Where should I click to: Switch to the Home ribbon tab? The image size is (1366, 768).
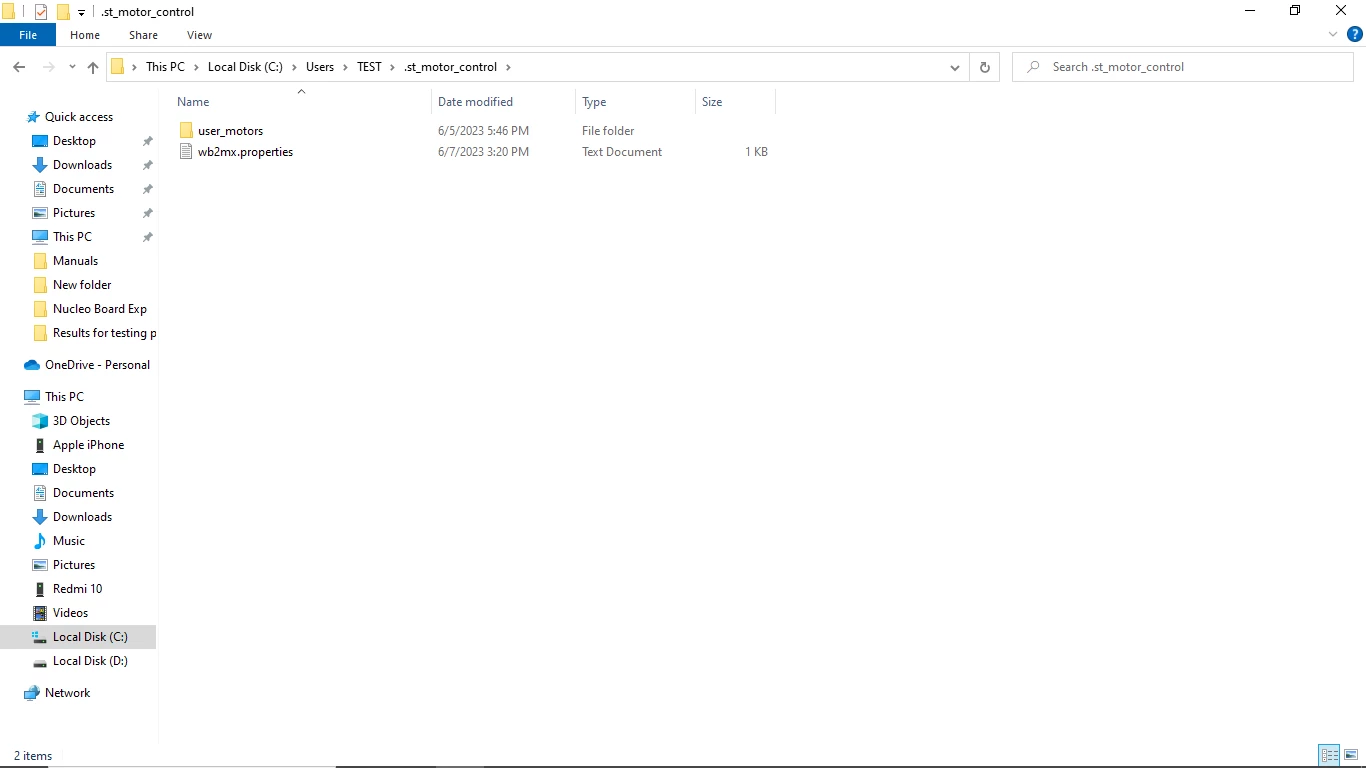pos(85,35)
